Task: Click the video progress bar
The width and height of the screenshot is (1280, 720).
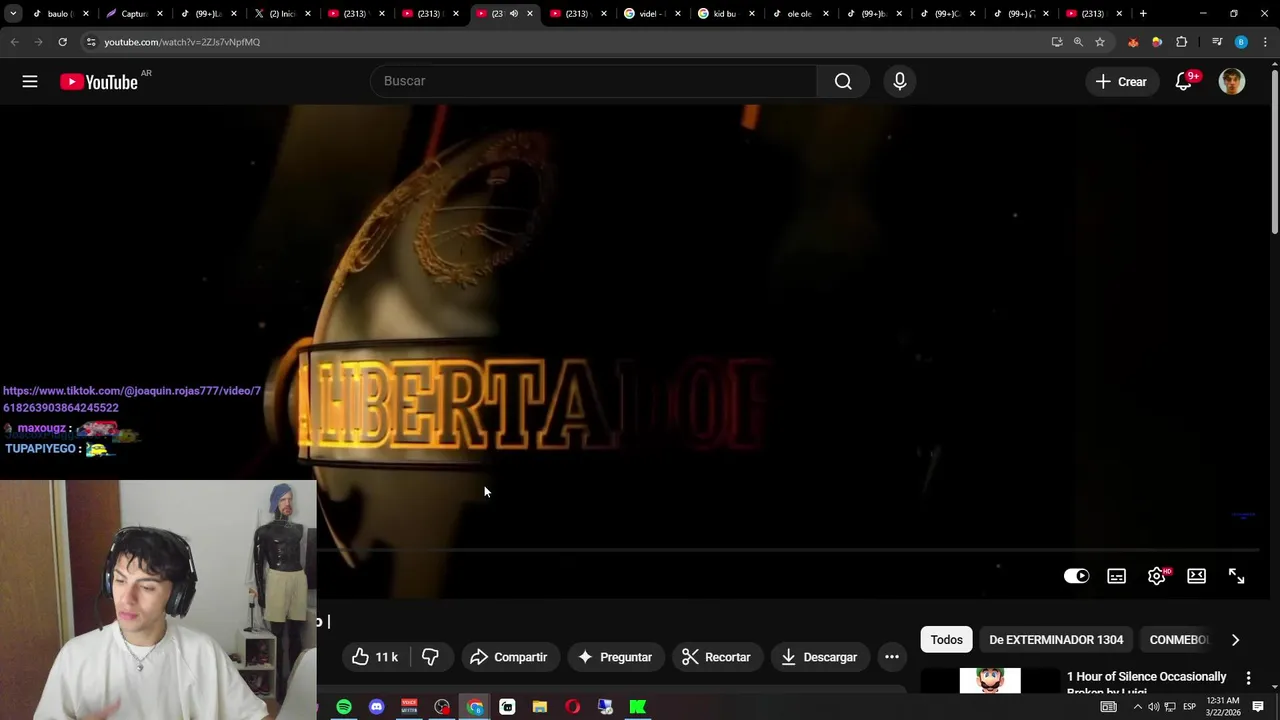Action: (x=790, y=550)
